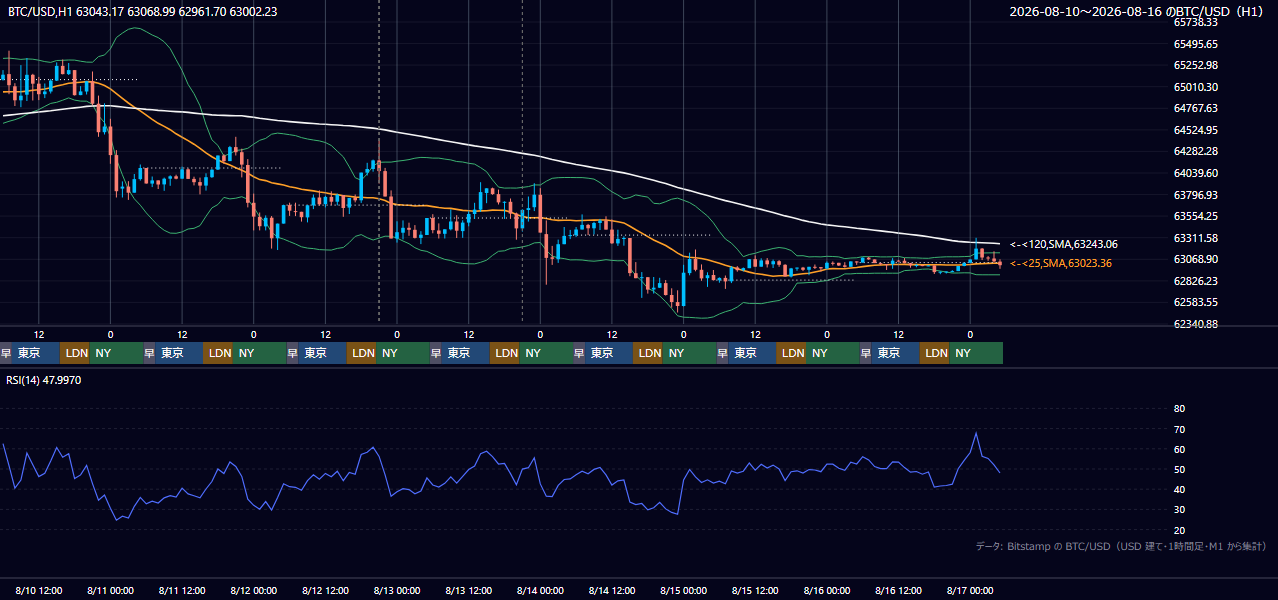The image size is (1278, 600).
Task: Click the 8/15 00:00 date label
Action: tap(684, 590)
